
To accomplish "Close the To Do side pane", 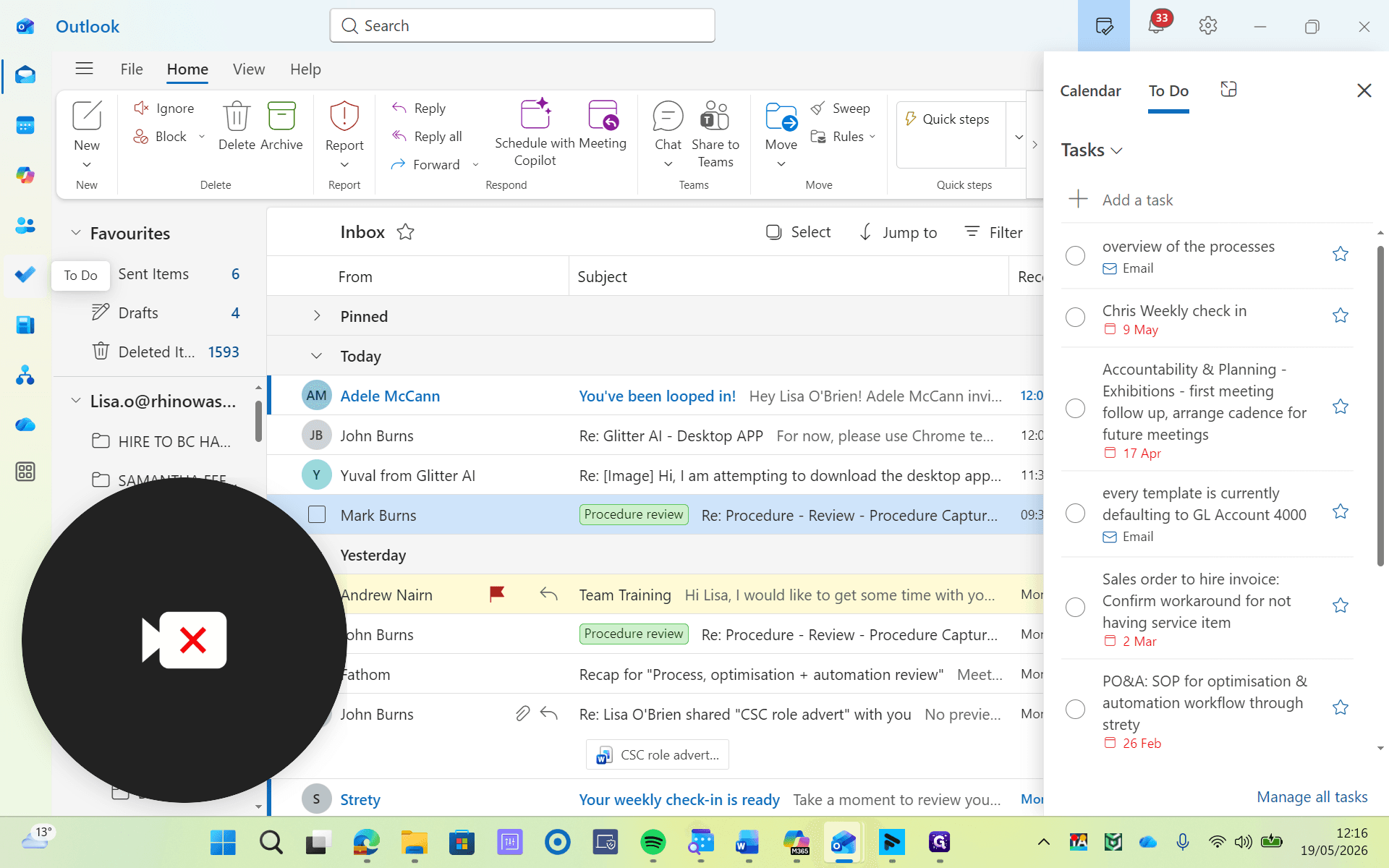I will click(x=1364, y=90).
